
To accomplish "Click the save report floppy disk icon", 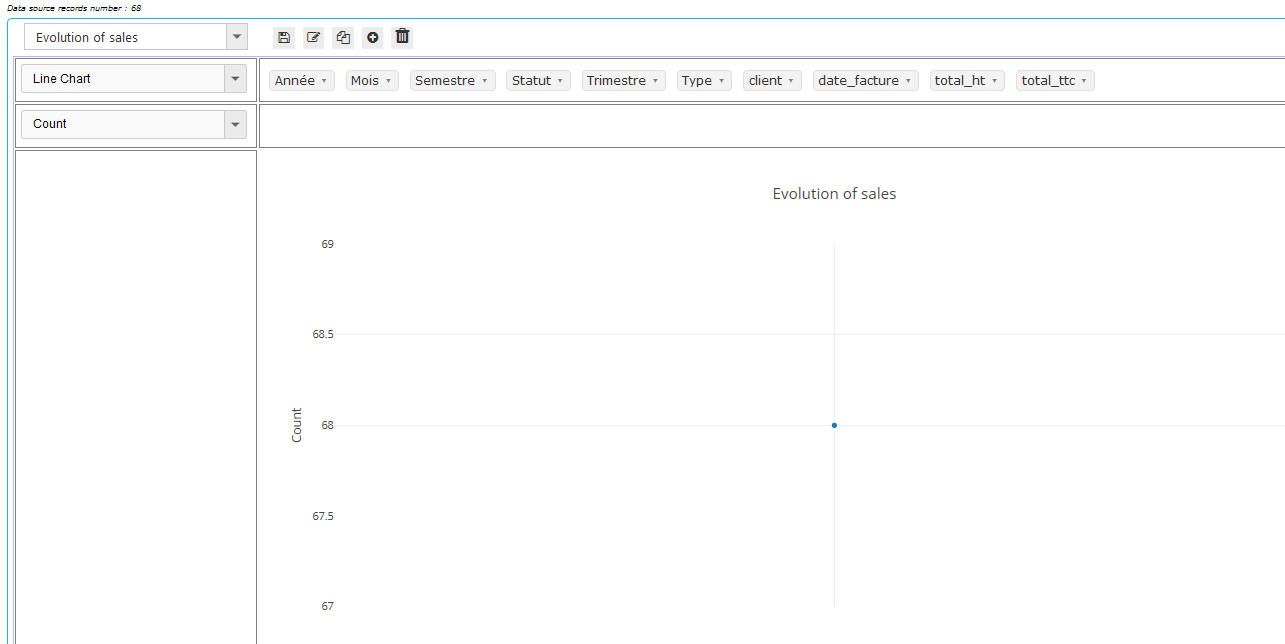I will click(284, 37).
